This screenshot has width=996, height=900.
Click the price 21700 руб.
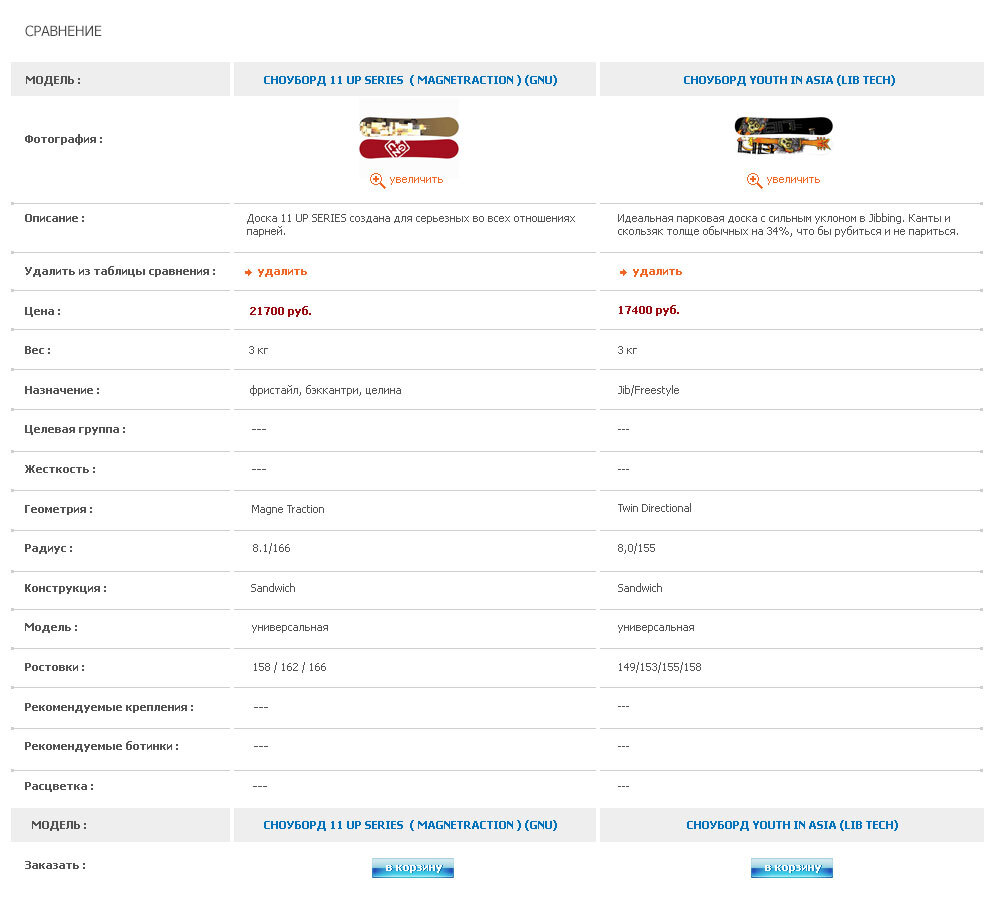coord(280,311)
